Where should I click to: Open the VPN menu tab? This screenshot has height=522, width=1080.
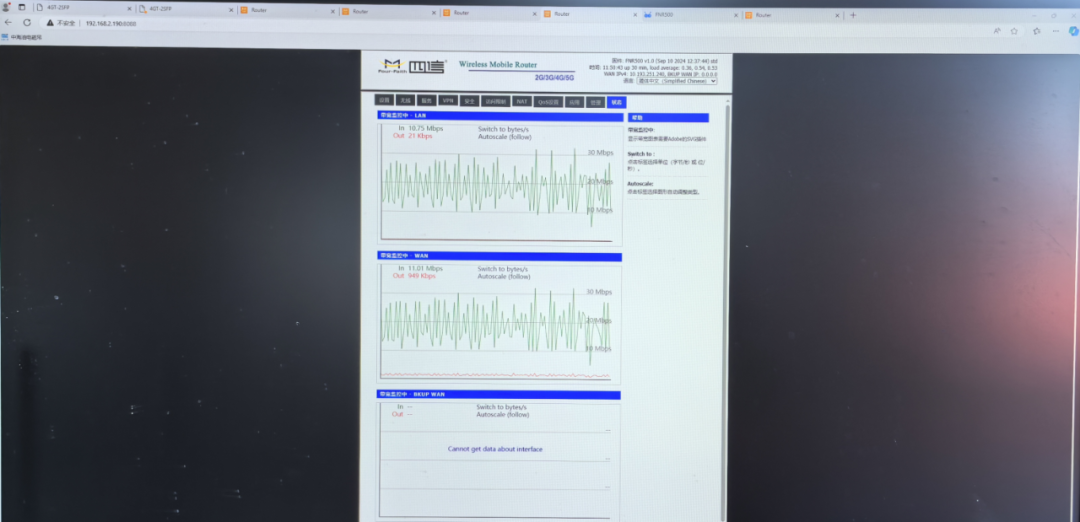tap(448, 101)
